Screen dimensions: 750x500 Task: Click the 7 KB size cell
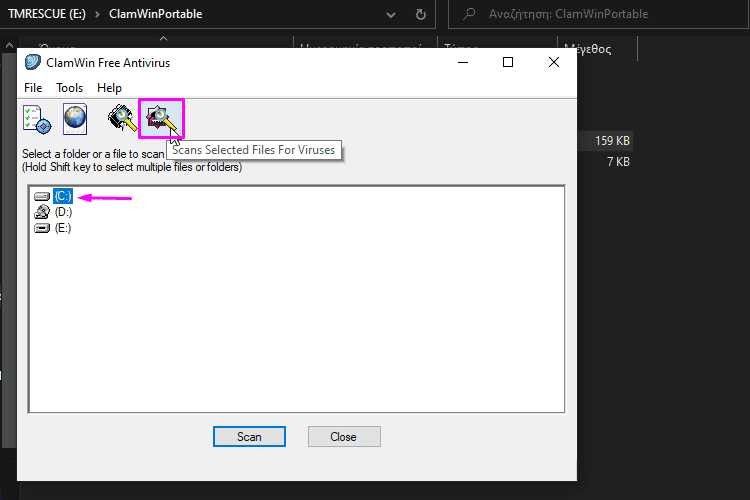618,162
